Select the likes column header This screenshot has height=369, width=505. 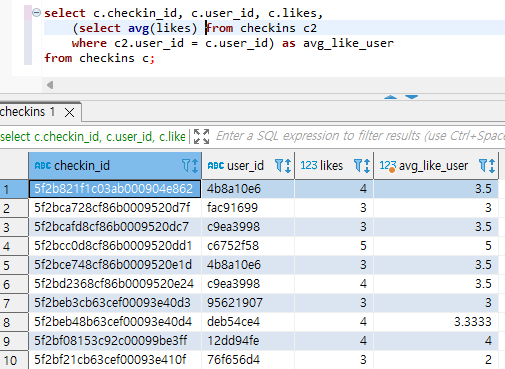point(334,166)
